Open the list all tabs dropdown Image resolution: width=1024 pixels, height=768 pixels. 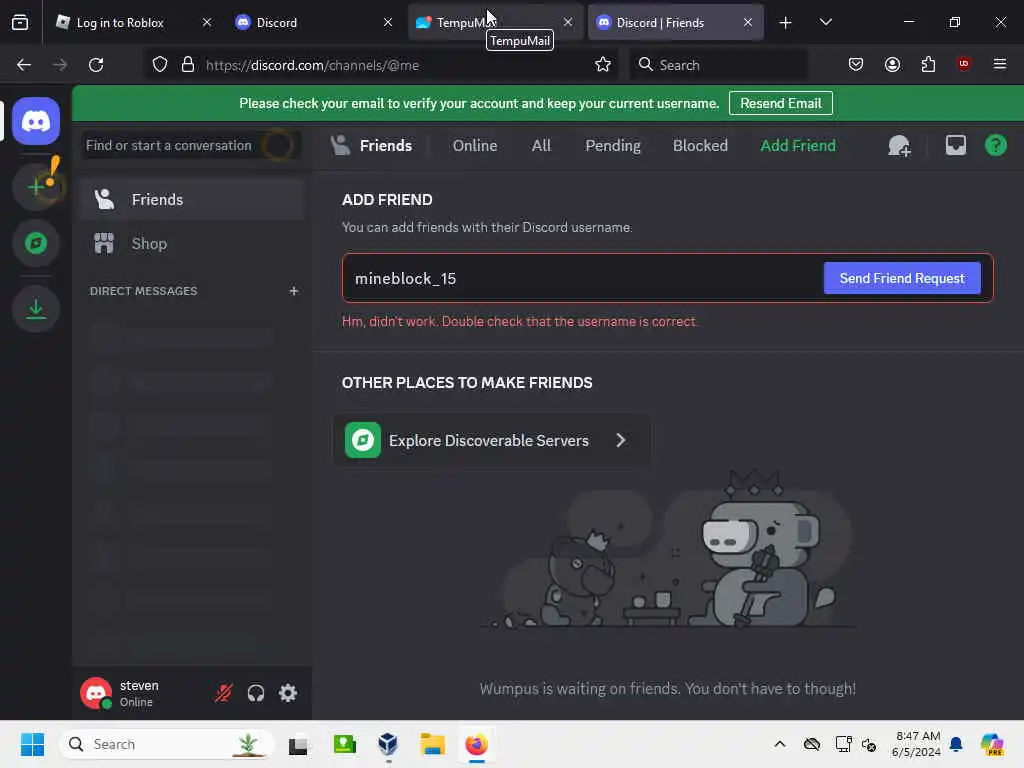pyautogui.click(x=825, y=22)
